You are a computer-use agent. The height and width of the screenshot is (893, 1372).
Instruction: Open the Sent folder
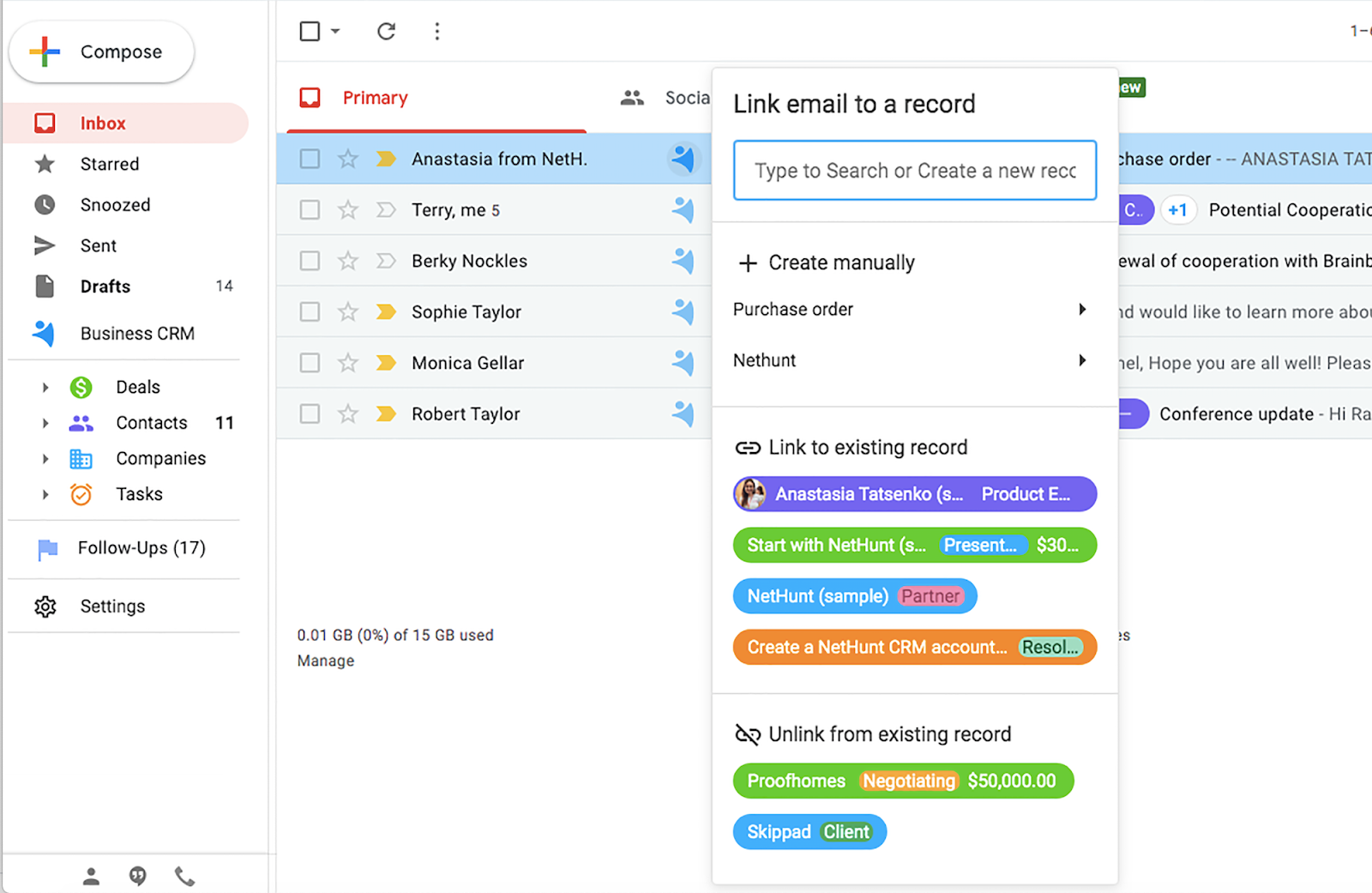[99, 246]
